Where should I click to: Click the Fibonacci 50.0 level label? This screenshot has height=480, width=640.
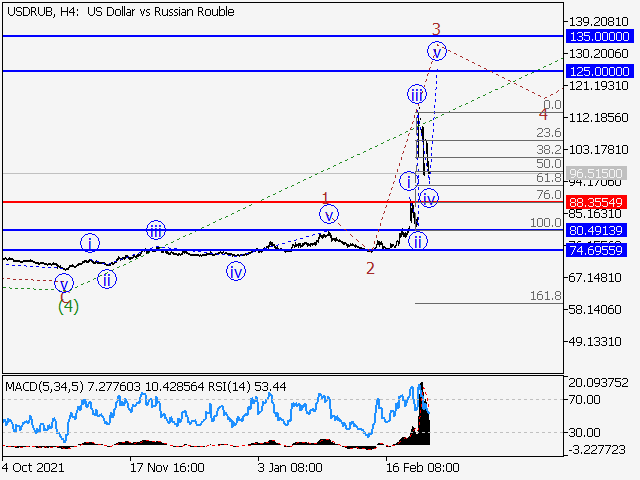coord(549,164)
